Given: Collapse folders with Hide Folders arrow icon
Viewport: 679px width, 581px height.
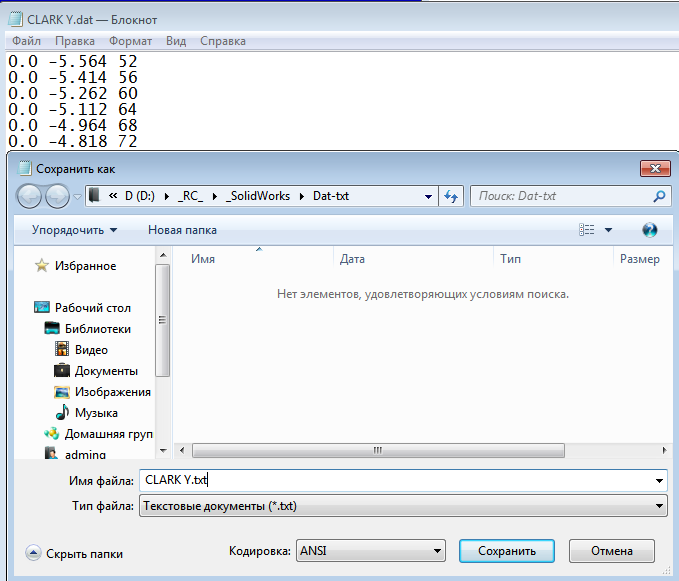Looking at the screenshot, I should (33, 553).
